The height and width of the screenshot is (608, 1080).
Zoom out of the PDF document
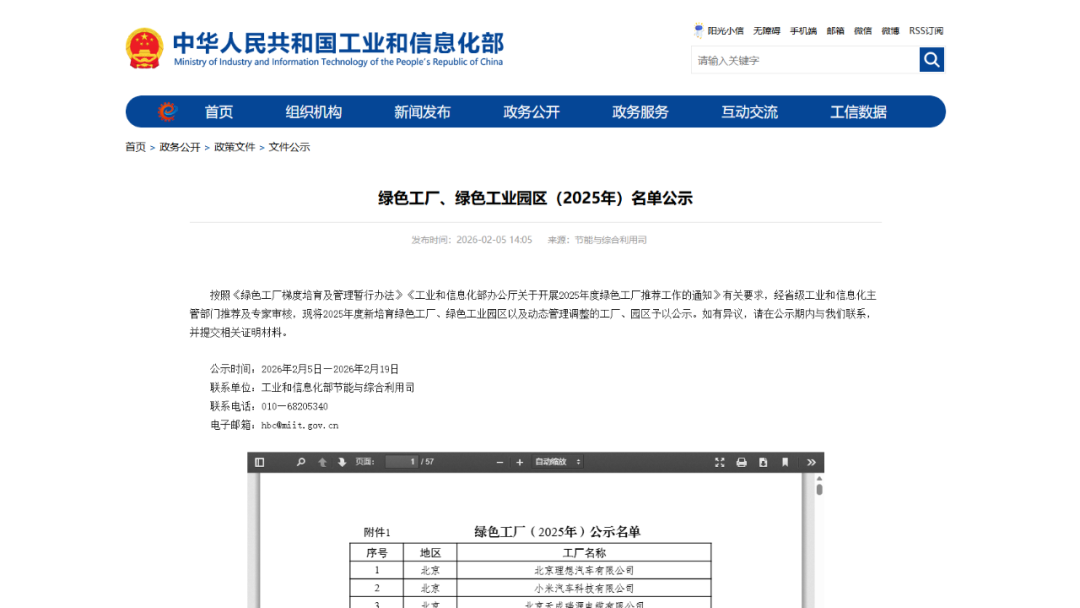pos(501,462)
